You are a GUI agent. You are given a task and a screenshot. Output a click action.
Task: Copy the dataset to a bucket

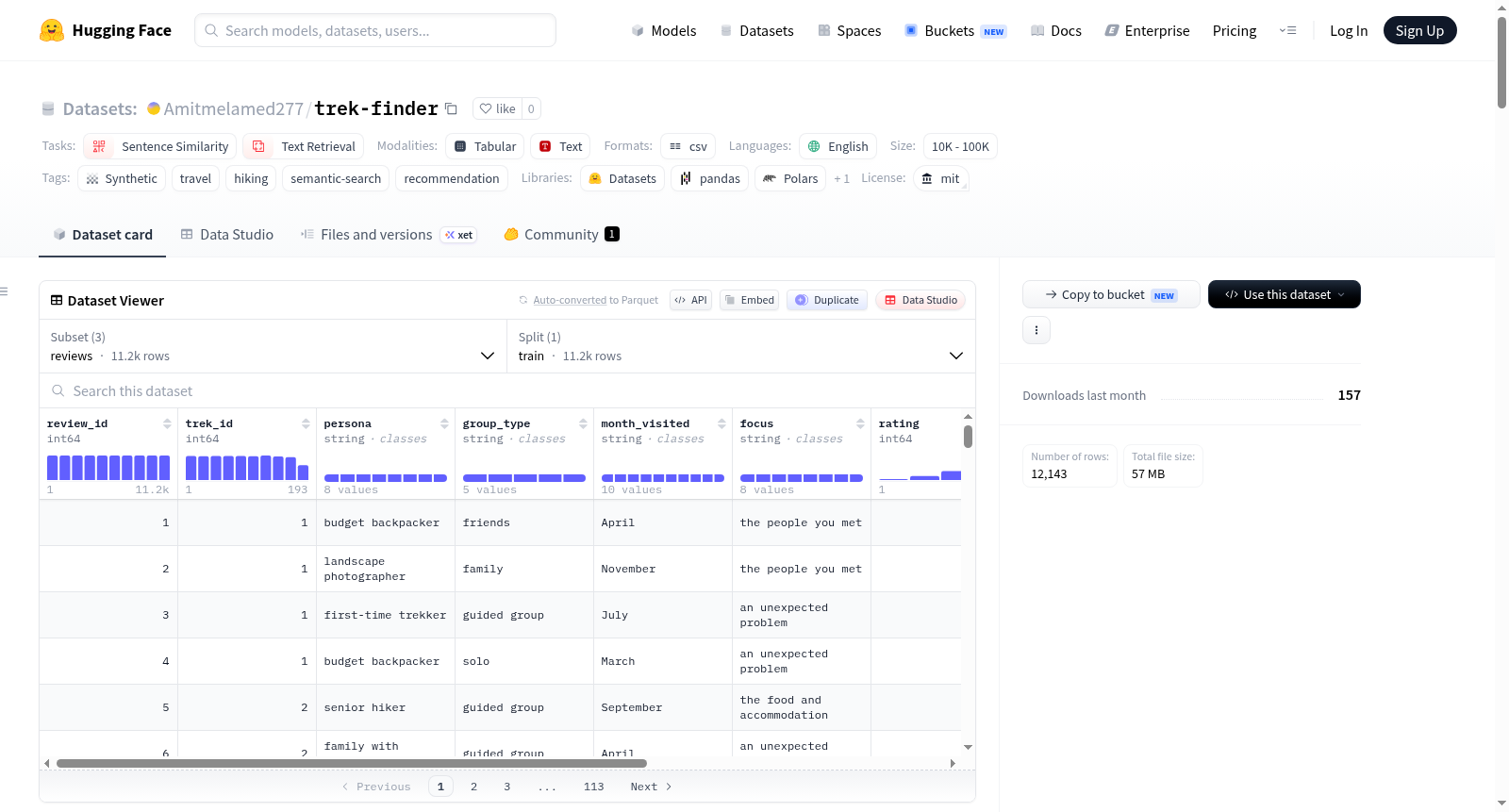[x=1111, y=294]
